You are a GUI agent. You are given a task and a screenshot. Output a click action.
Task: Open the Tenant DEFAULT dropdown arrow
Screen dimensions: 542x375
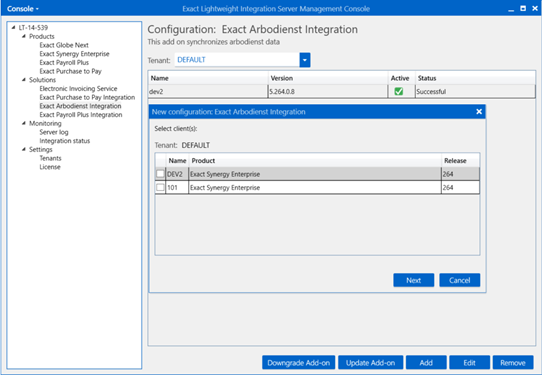coord(305,60)
